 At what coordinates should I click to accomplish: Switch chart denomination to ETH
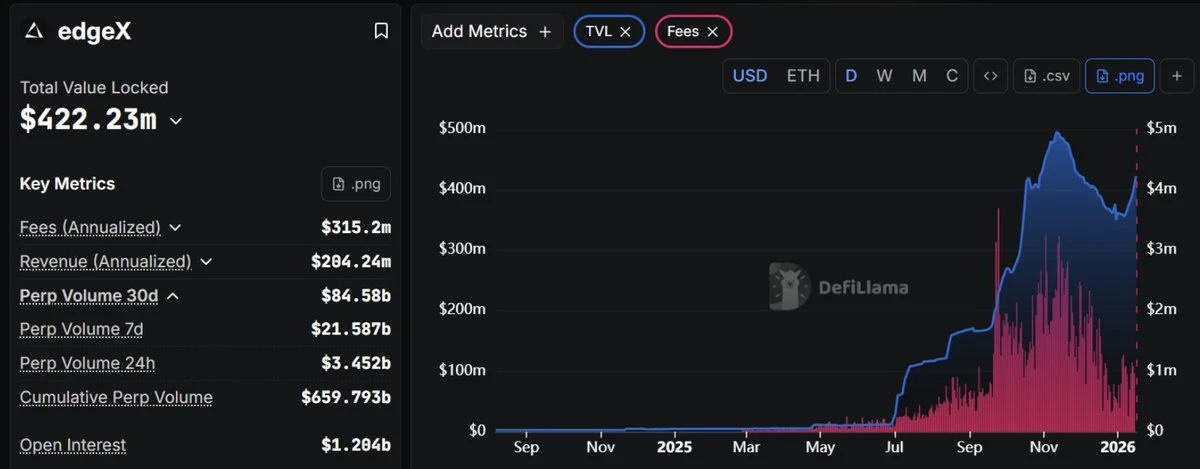pyautogui.click(x=803, y=76)
